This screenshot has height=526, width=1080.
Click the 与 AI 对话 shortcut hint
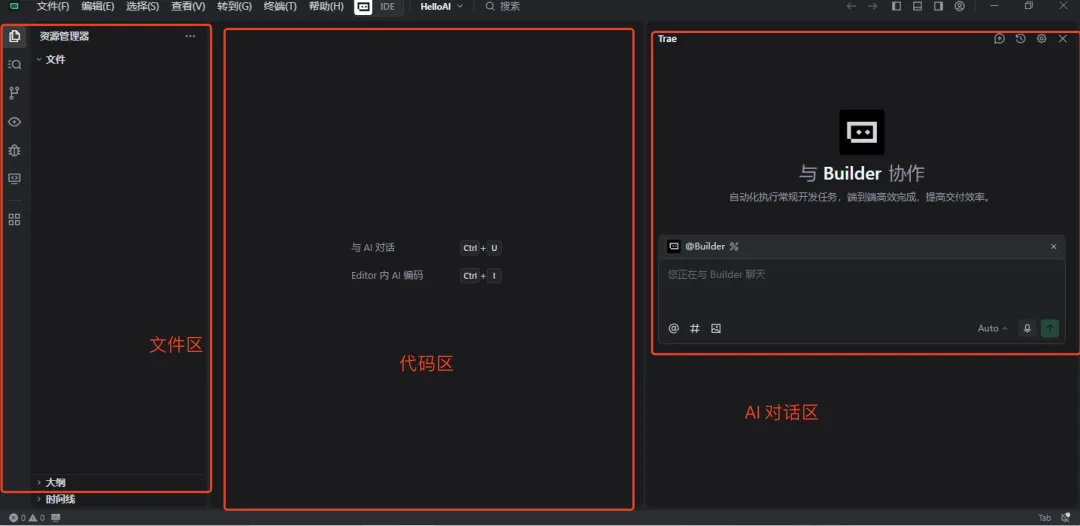coord(373,248)
